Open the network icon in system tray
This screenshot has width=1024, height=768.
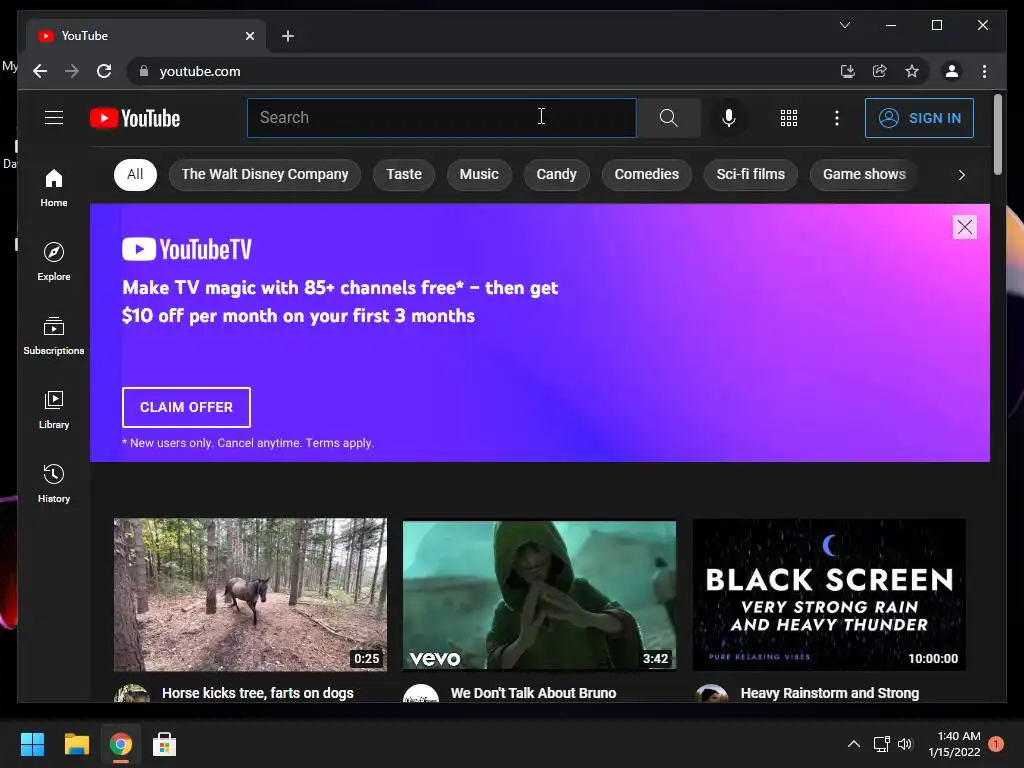(x=882, y=744)
